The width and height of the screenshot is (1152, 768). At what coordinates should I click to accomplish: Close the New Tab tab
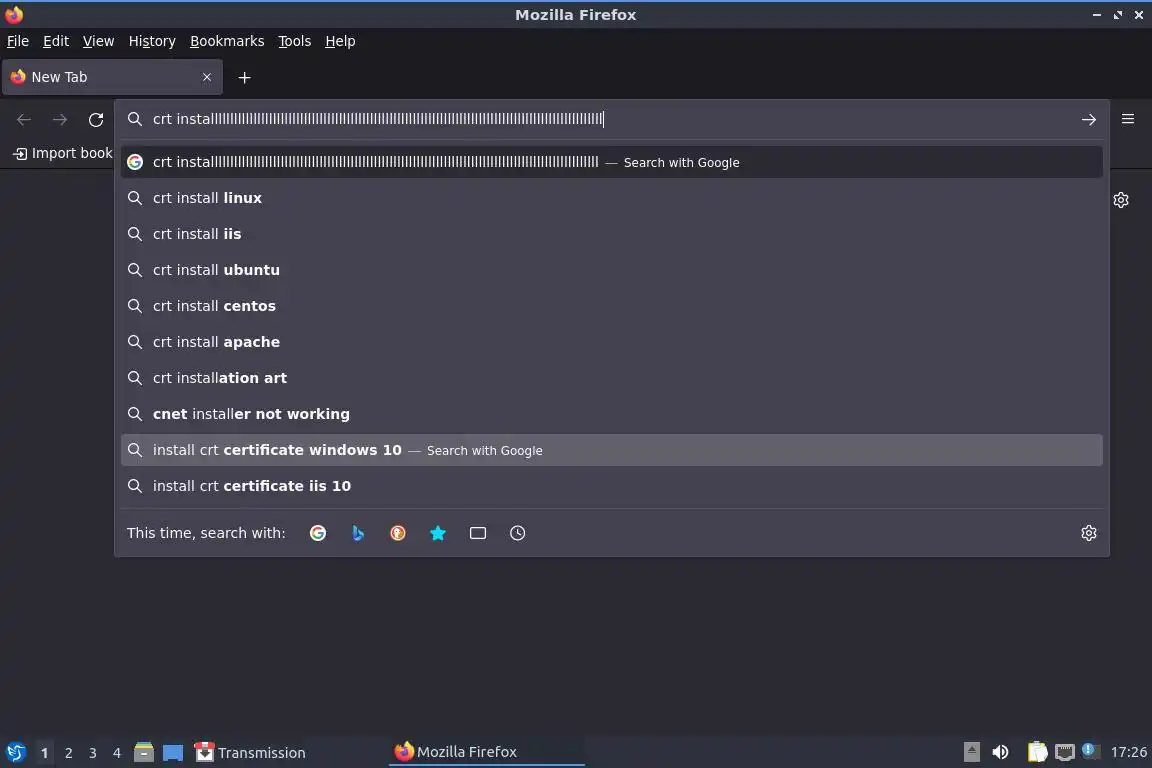[206, 77]
